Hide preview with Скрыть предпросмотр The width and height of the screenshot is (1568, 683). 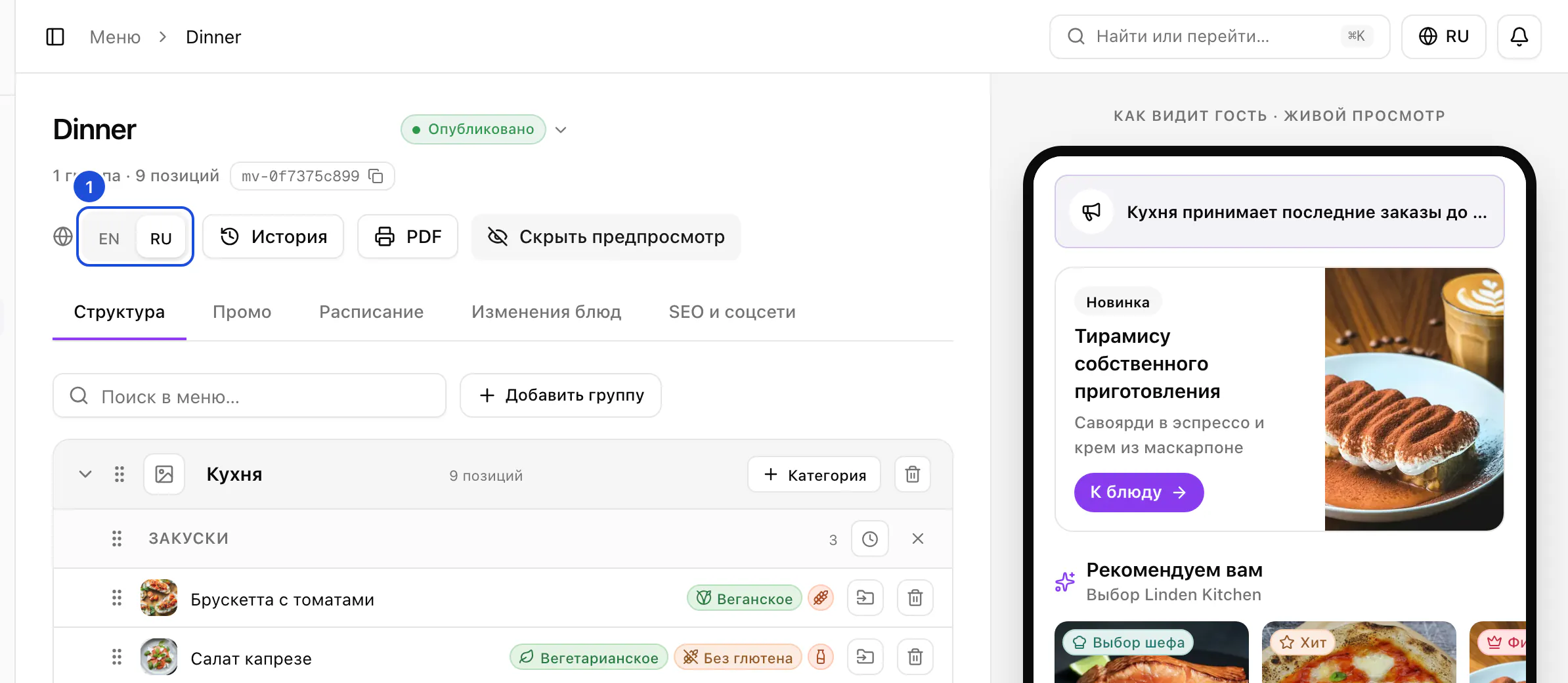[606, 236]
